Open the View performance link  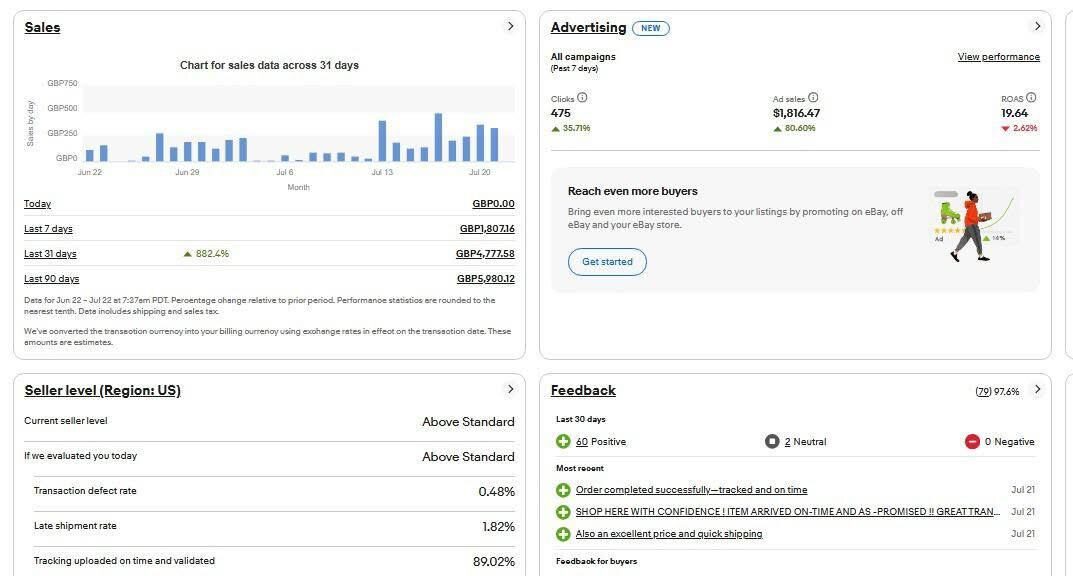tap(998, 57)
